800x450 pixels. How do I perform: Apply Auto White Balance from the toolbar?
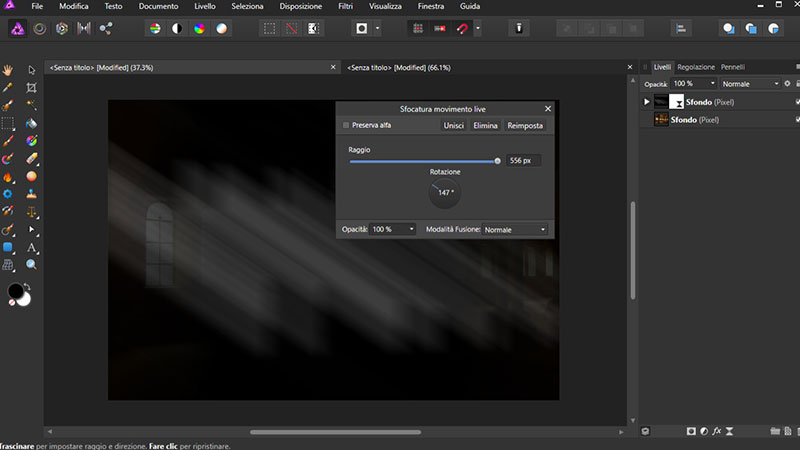click(x=221, y=29)
